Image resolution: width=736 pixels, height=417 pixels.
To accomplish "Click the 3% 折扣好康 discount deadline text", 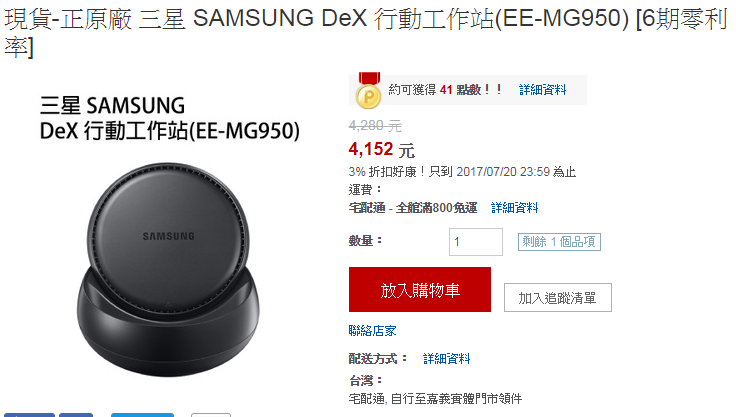I will (462, 172).
